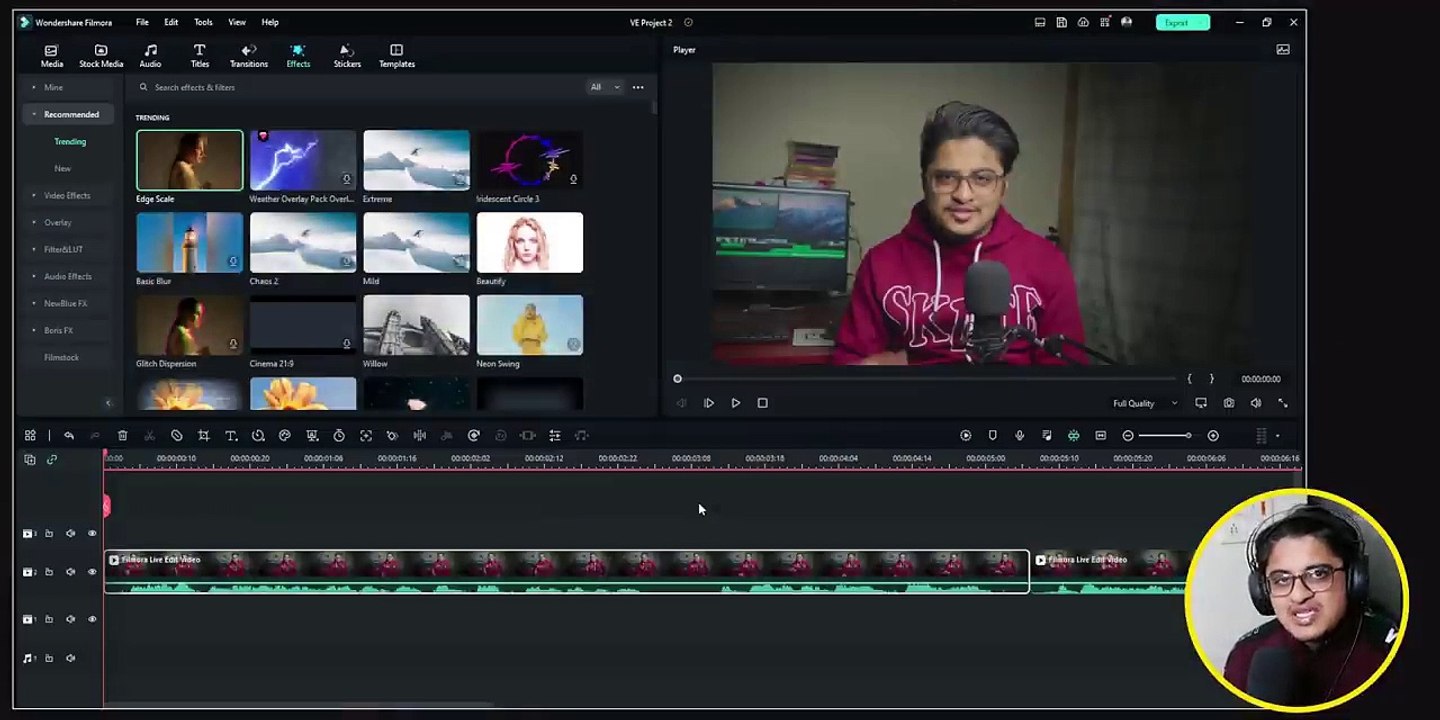This screenshot has width=1440, height=720.
Task: Collapse the sidebar with the left arrow
Action: (x=108, y=403)
